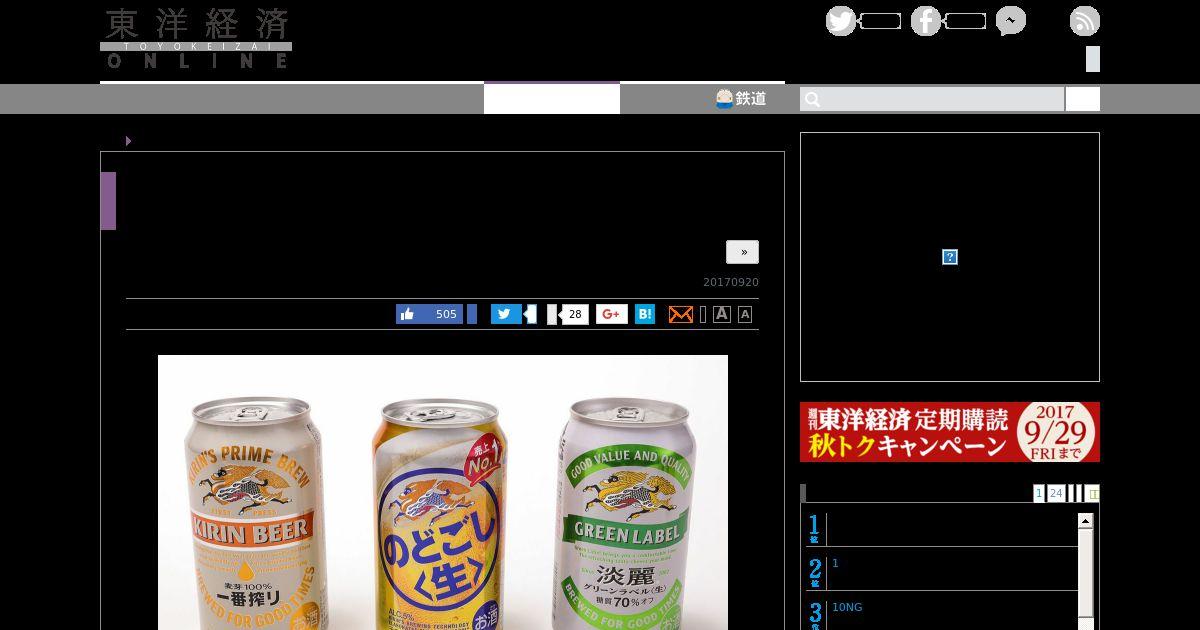Open the 東洋経済 定期購読 campaign banner

pyautogui.click(x=950, y=432)
